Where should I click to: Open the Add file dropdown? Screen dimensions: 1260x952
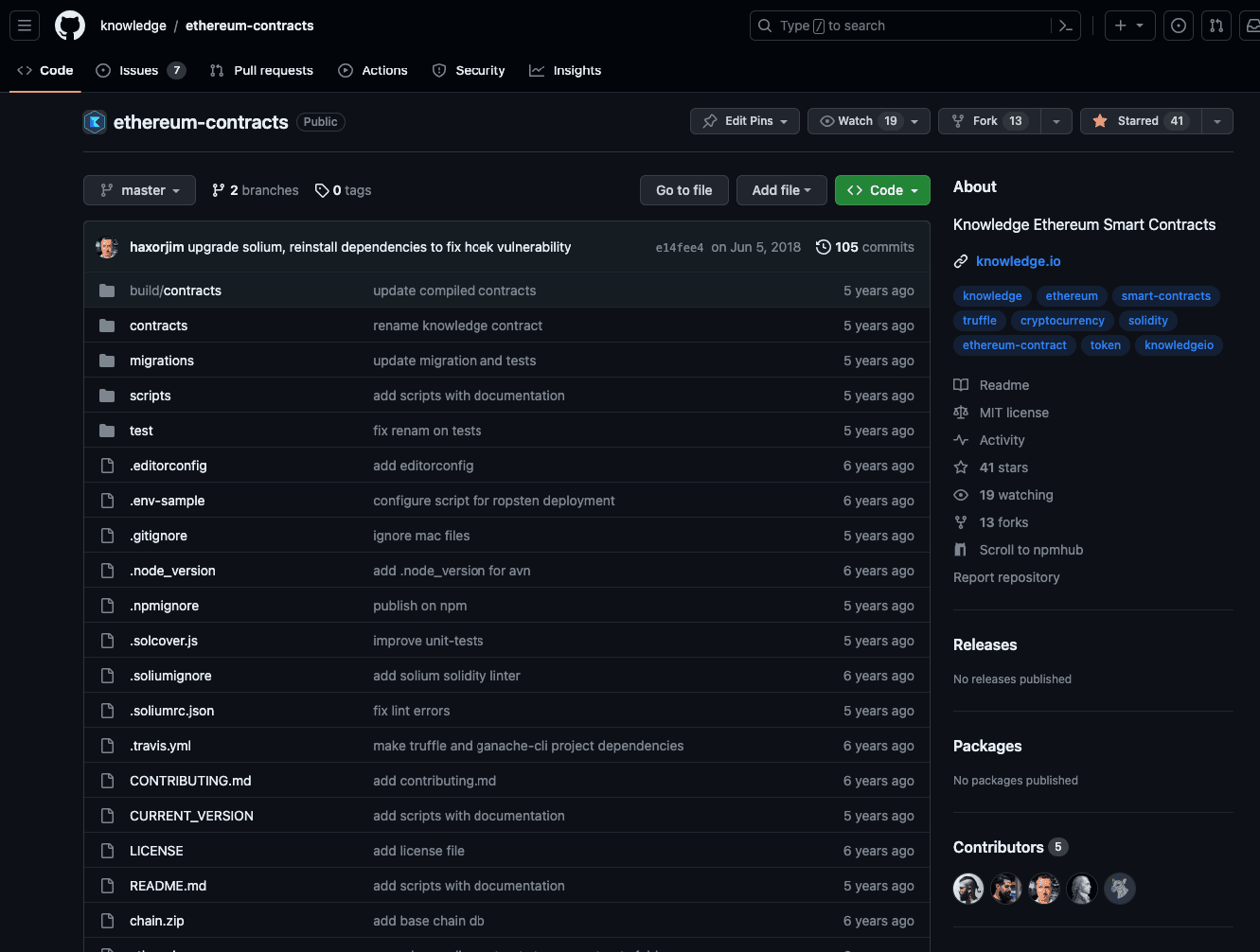point(782,190)
